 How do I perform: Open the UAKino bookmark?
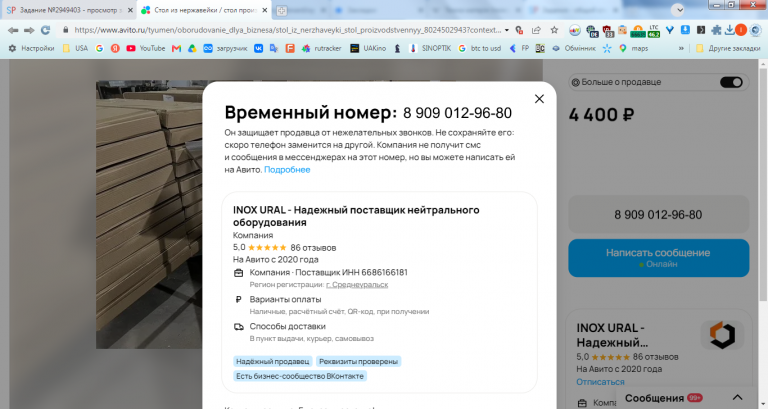click(368, 48)
